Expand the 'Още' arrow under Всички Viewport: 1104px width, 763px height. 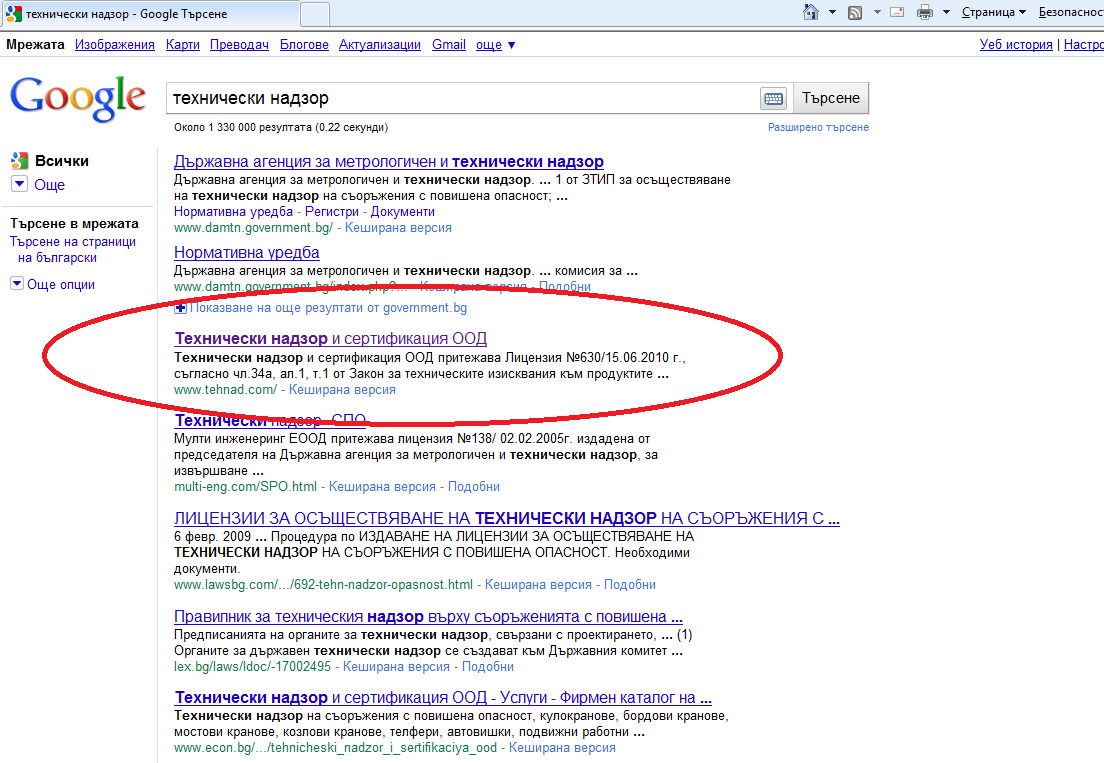point(19,184)
